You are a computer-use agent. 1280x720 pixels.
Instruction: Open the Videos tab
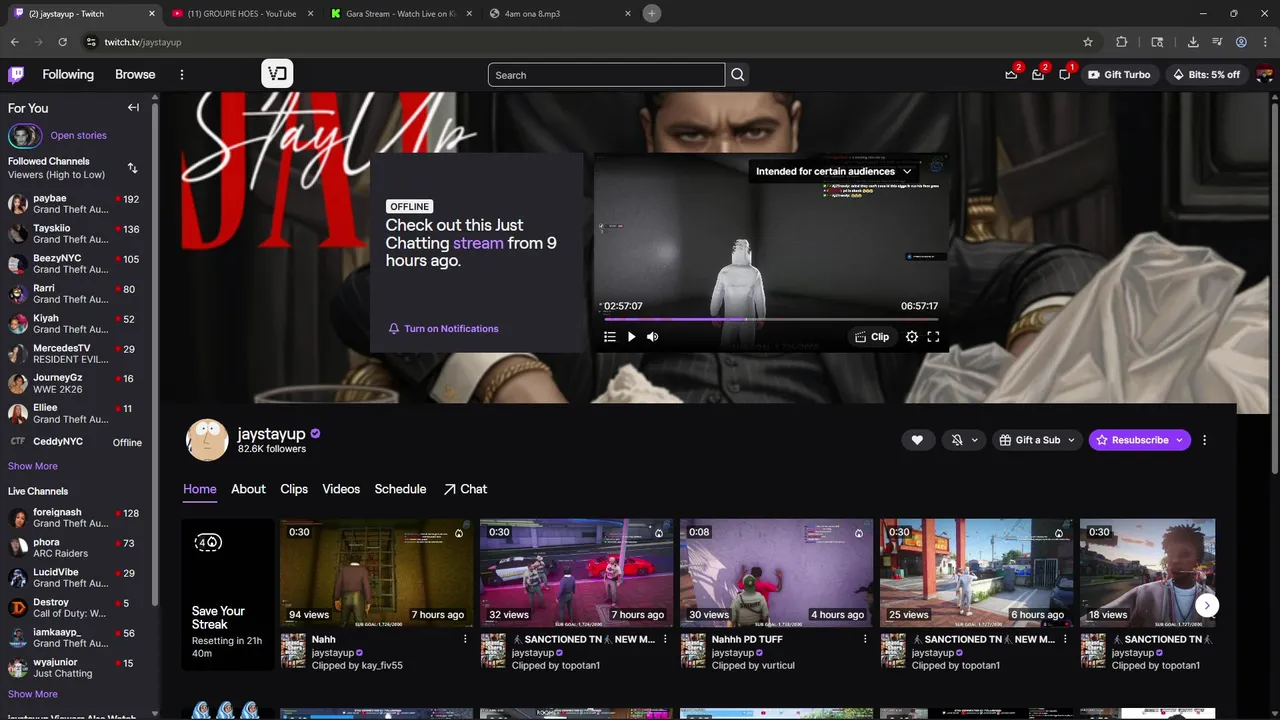pyautogui.click(x=341, y=489)
